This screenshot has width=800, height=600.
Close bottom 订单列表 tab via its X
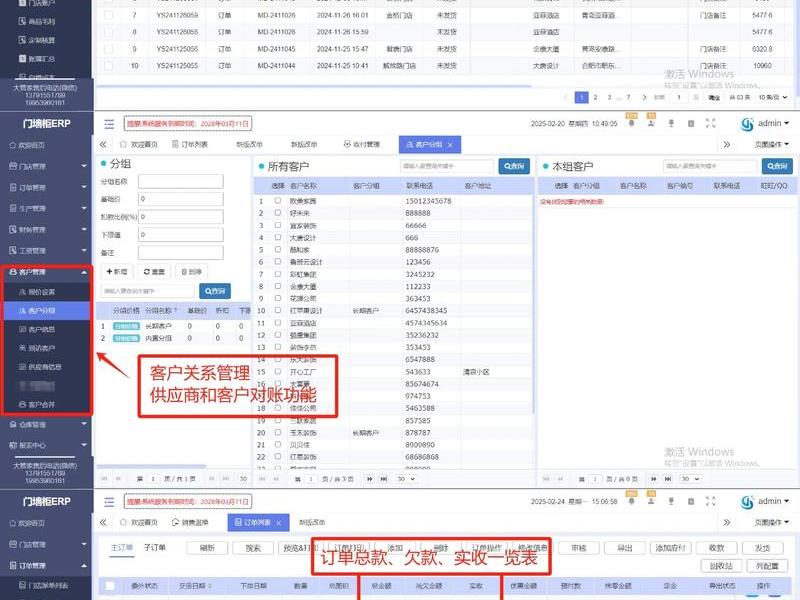(x=279, y=522)
